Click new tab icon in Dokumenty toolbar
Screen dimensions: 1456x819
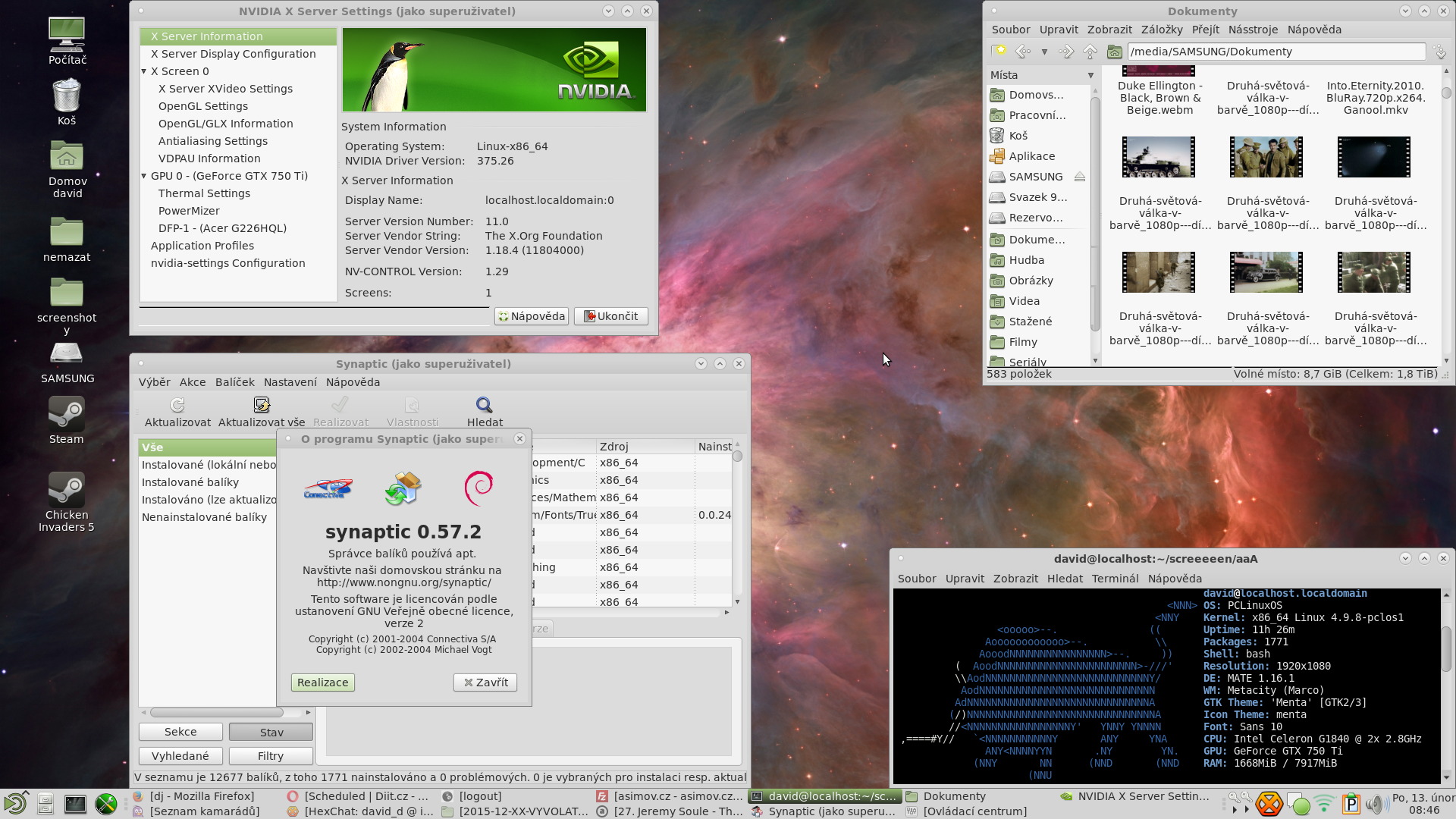tap(999, 52)
